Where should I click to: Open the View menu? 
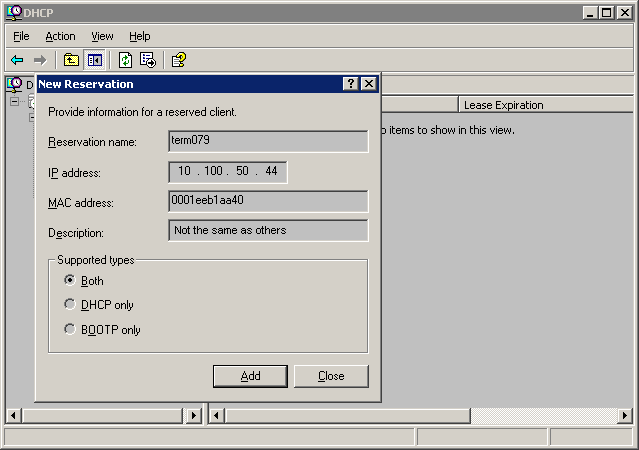(x=102, y=36)
